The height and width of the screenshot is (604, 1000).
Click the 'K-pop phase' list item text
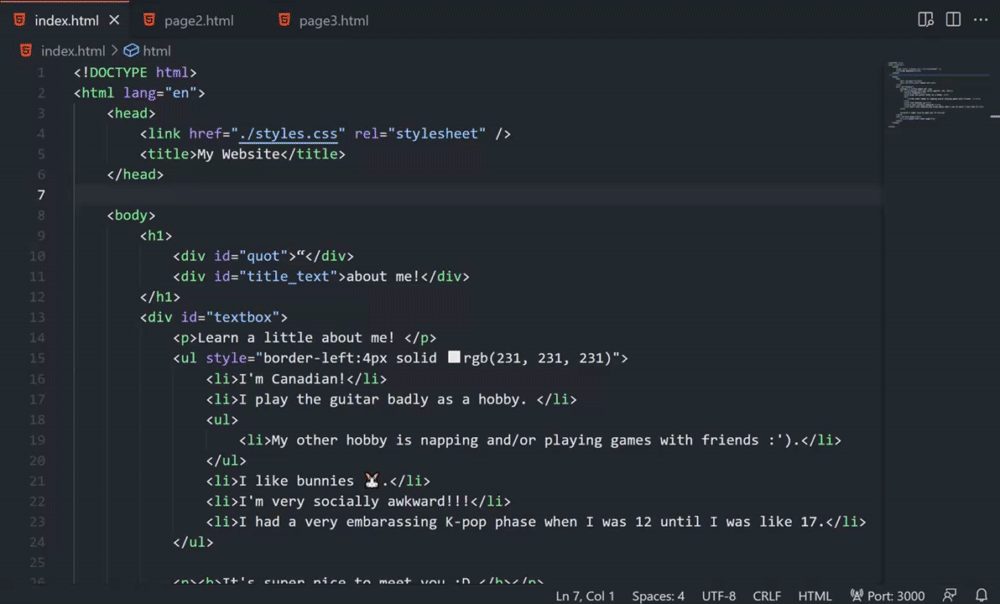click(532, 522)
